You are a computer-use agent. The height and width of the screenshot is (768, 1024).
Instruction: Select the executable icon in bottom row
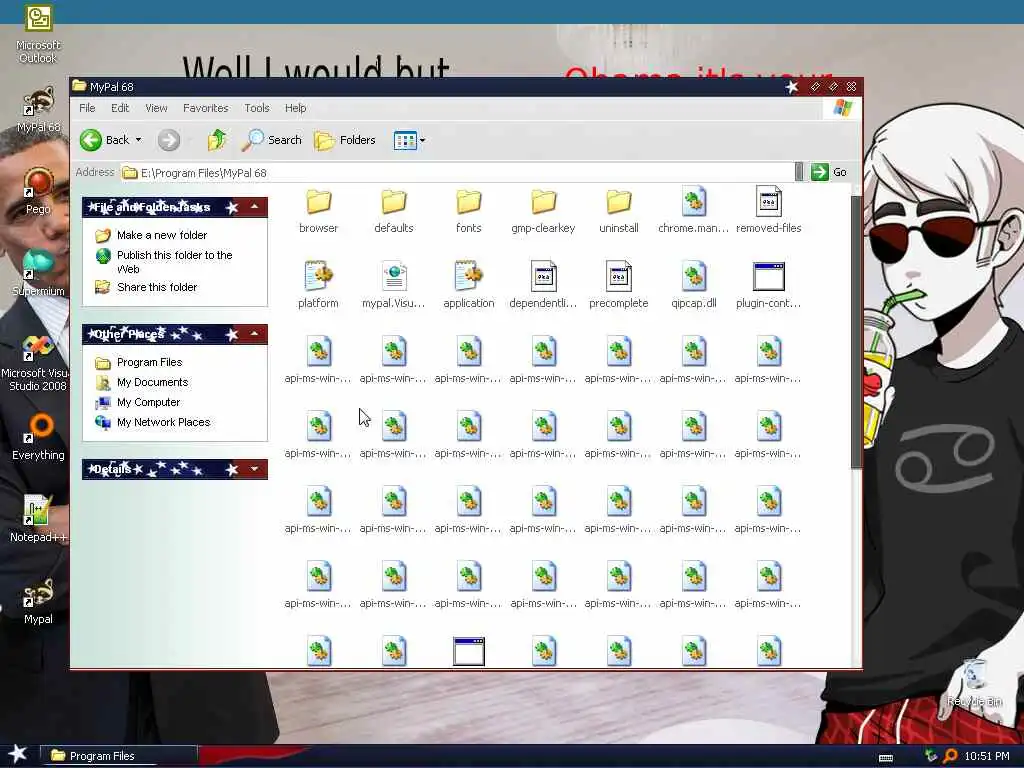469,651
